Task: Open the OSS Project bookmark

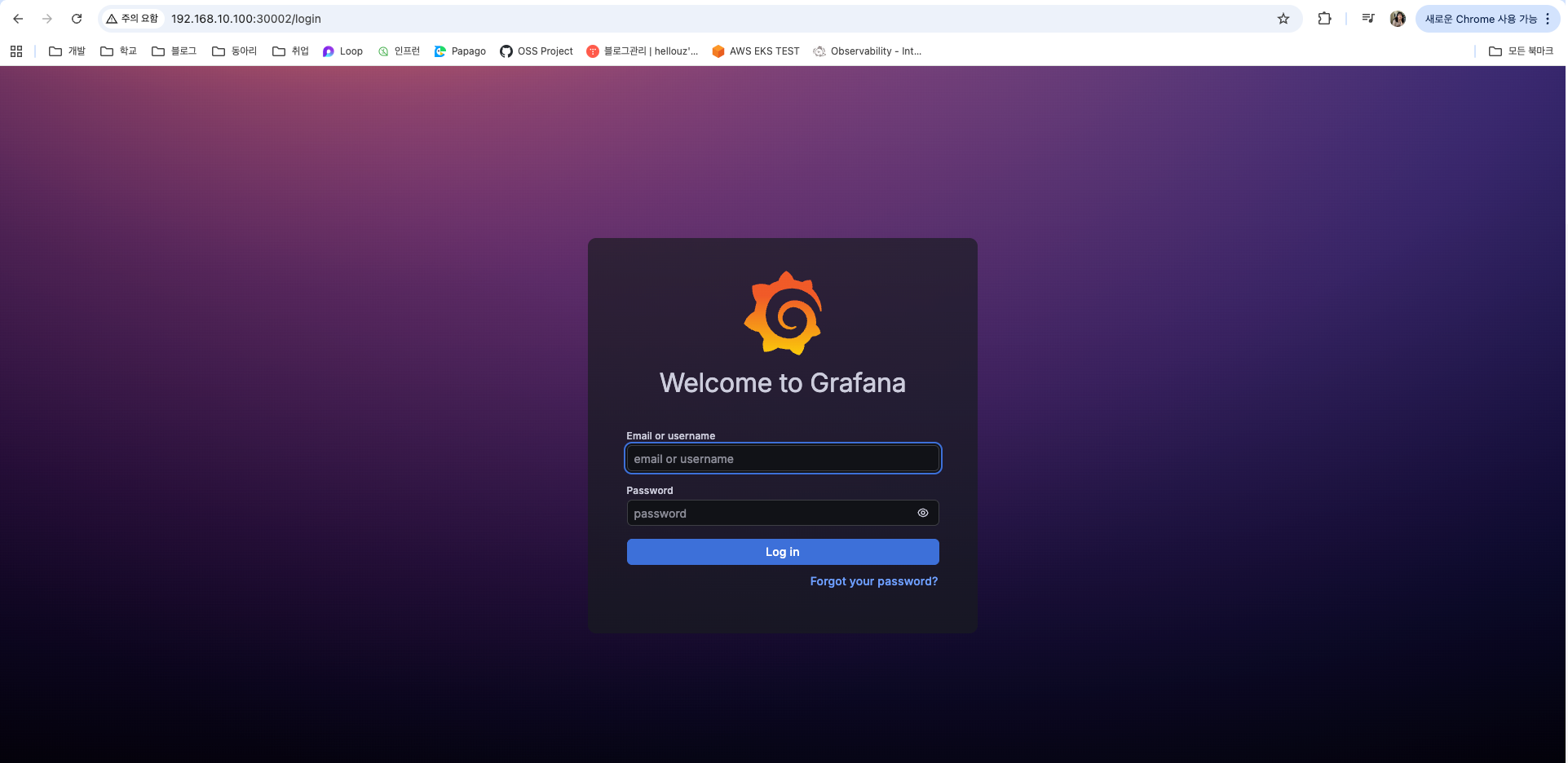Action: pyautogui.click(x=537, y=51)
